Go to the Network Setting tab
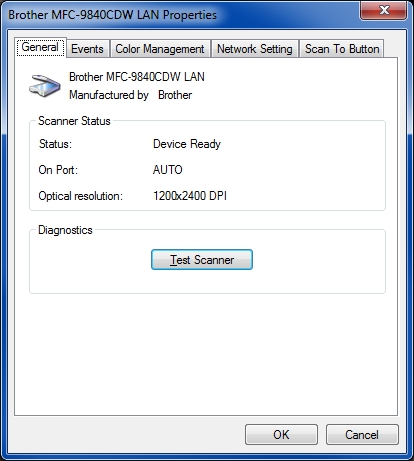This screenshot has height=461, width=414. (255, 49)
